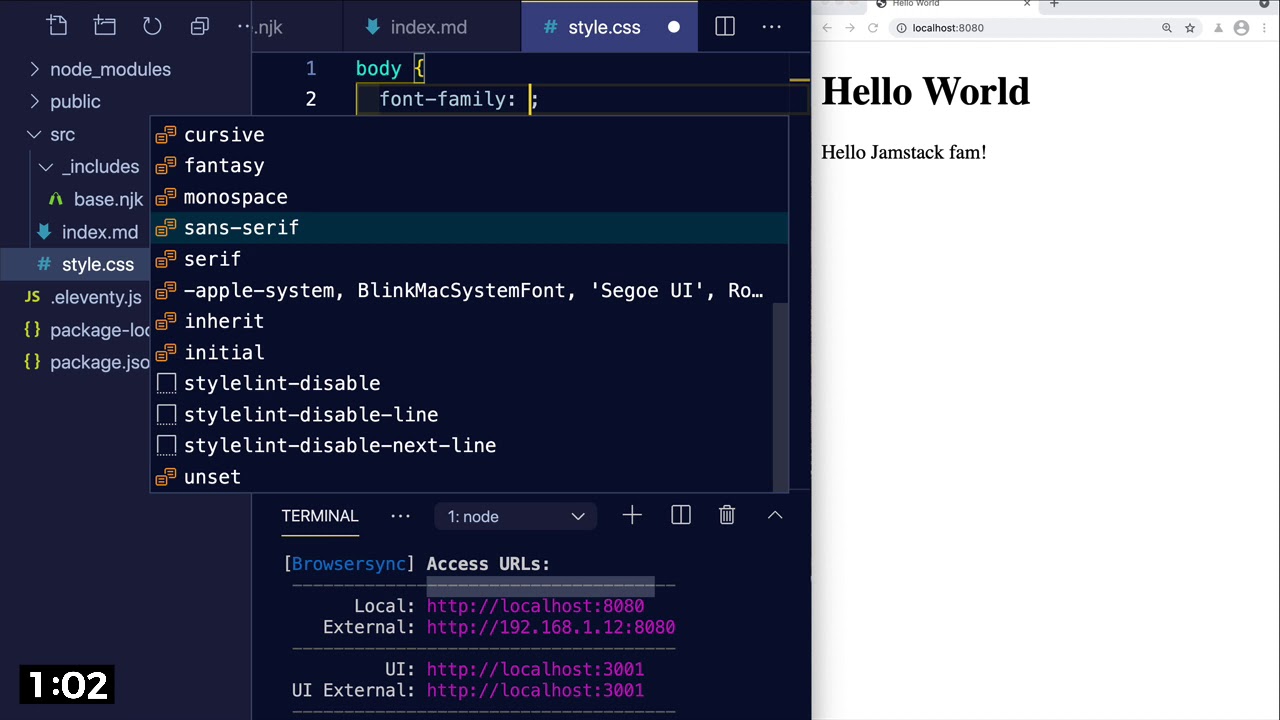Click the browser zoom magnifier icon
The width and height of the screenshot is (1280, 720).
click(x=1167, y=28)
